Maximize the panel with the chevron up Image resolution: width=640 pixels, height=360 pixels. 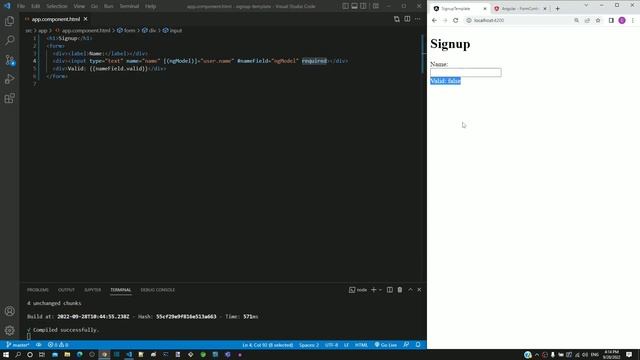tap(410, 290)
